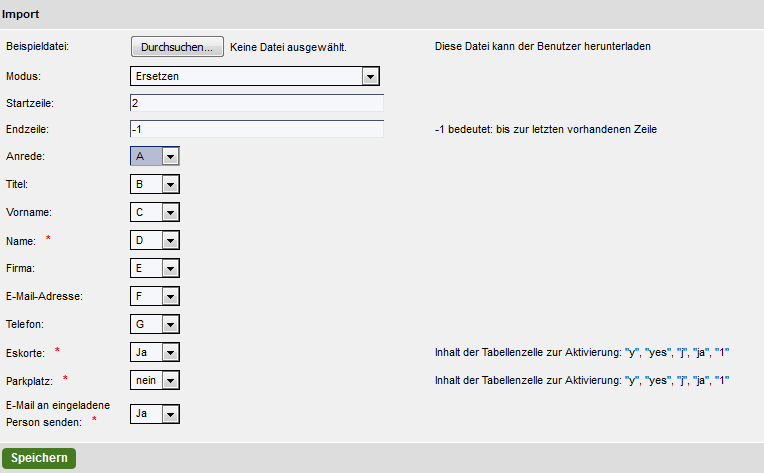Click the Anrede label
The height and width of the screenshot is (473, 764).
click(25, 156)
